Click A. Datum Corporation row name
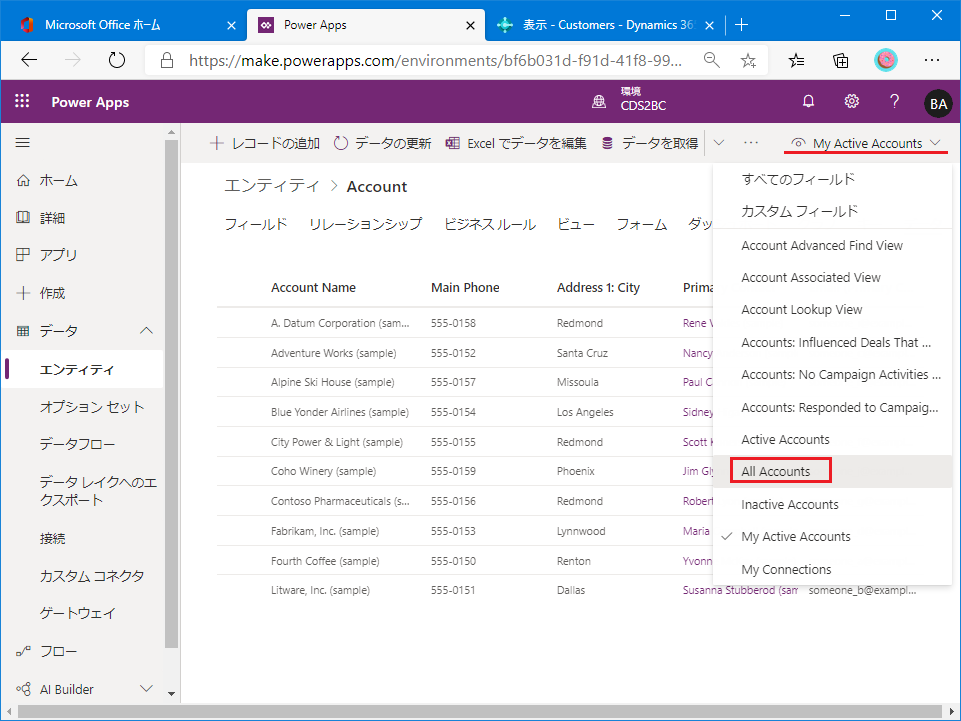The height and width of the screenshot is (721, 961). pyautogui.click(x=340, y=323)
